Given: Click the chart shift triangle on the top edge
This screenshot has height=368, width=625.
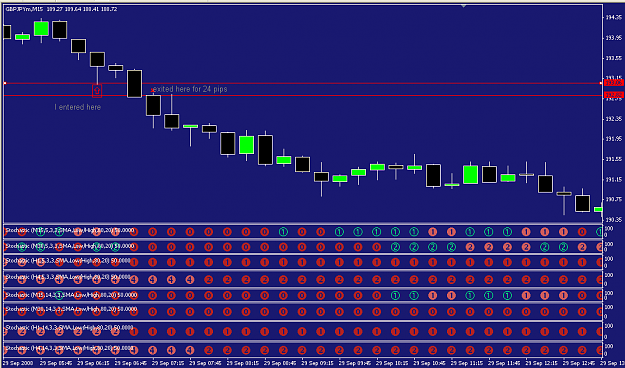Looking at the screenshot, I should [x=464, y=6].
